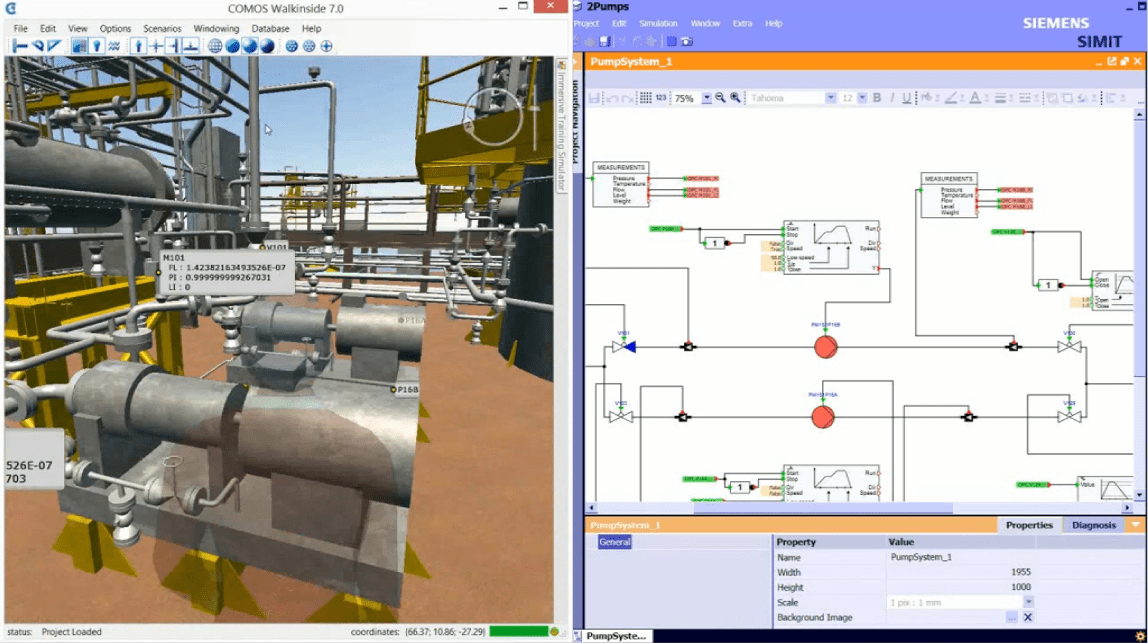The width and height of the screenshot is (1148, 643).
Task: Toggle Underline text formatting
Action: pyautogui.click(x=906, y=100)
